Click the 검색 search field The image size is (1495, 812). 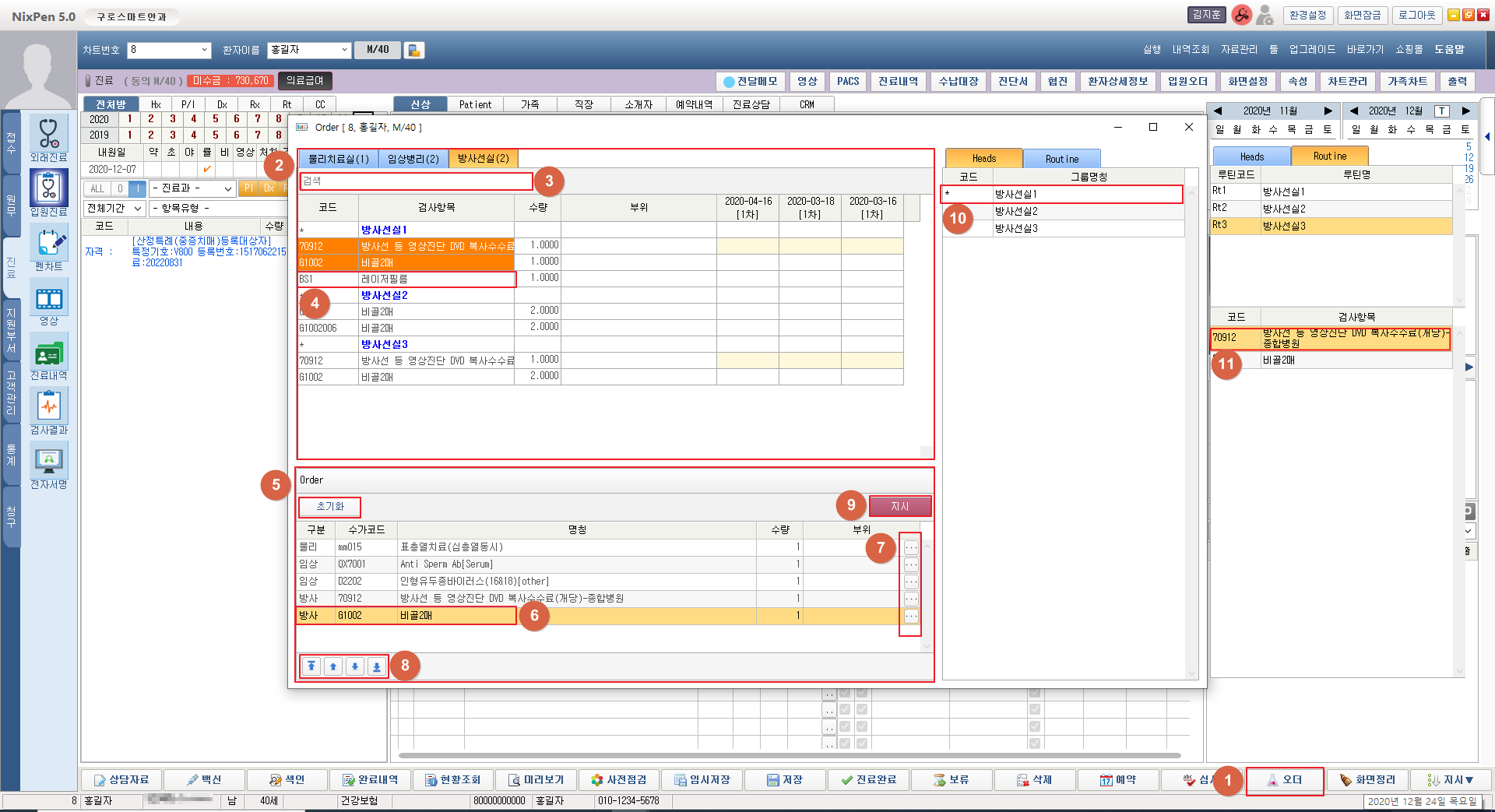point(416,181)
